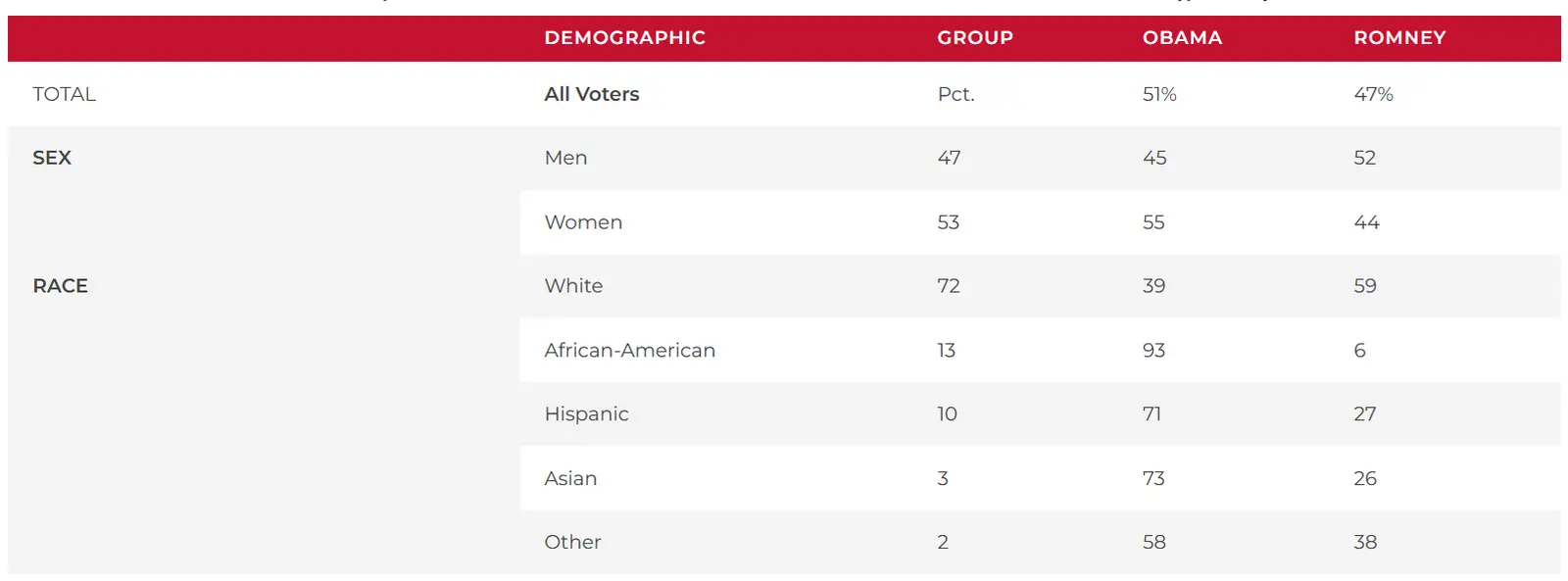Click the RACE category label
Screen dimensions: 1568x581
(x=61, y=286)
